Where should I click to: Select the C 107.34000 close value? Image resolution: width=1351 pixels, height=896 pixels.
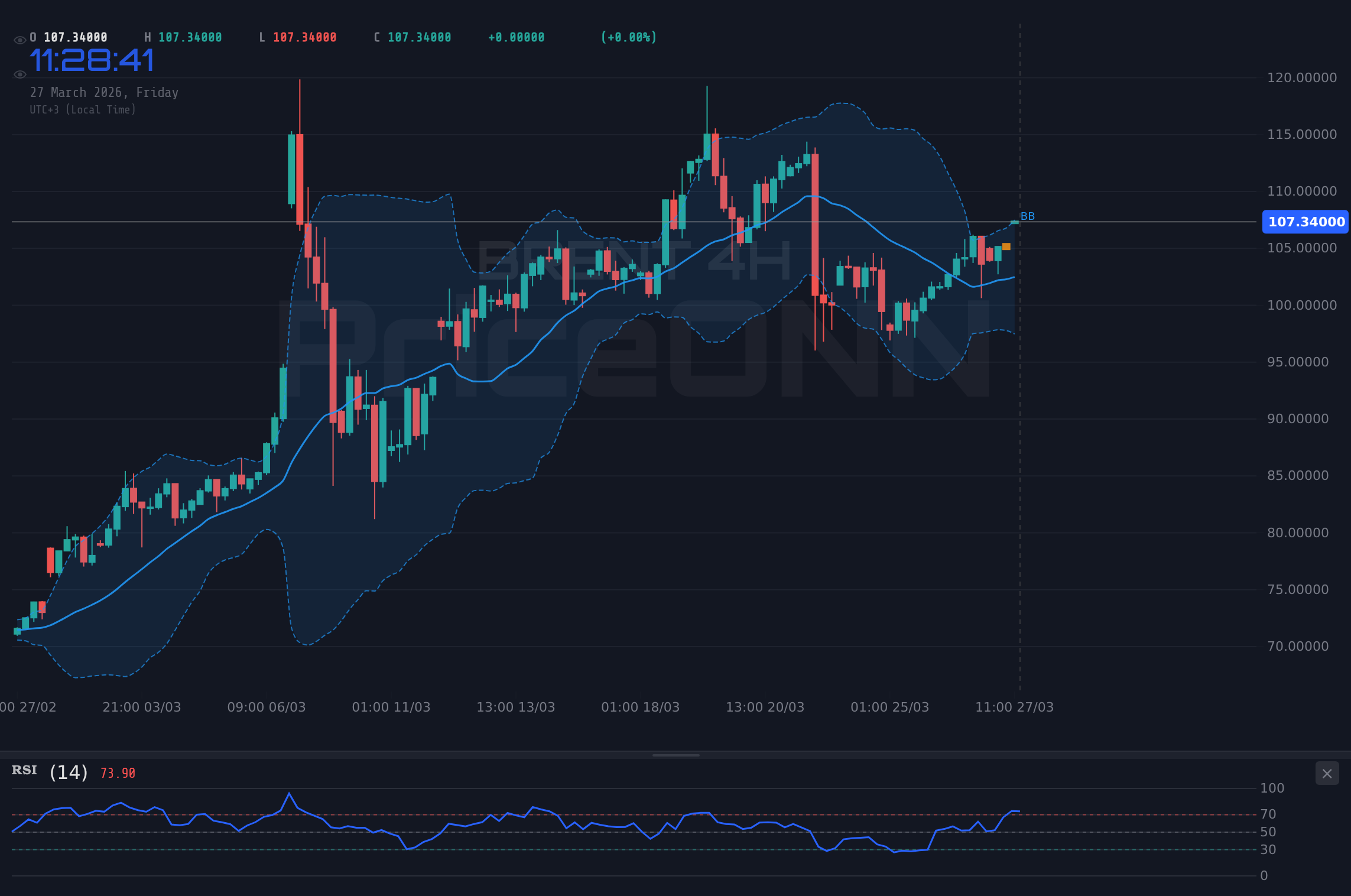(412, 37)
